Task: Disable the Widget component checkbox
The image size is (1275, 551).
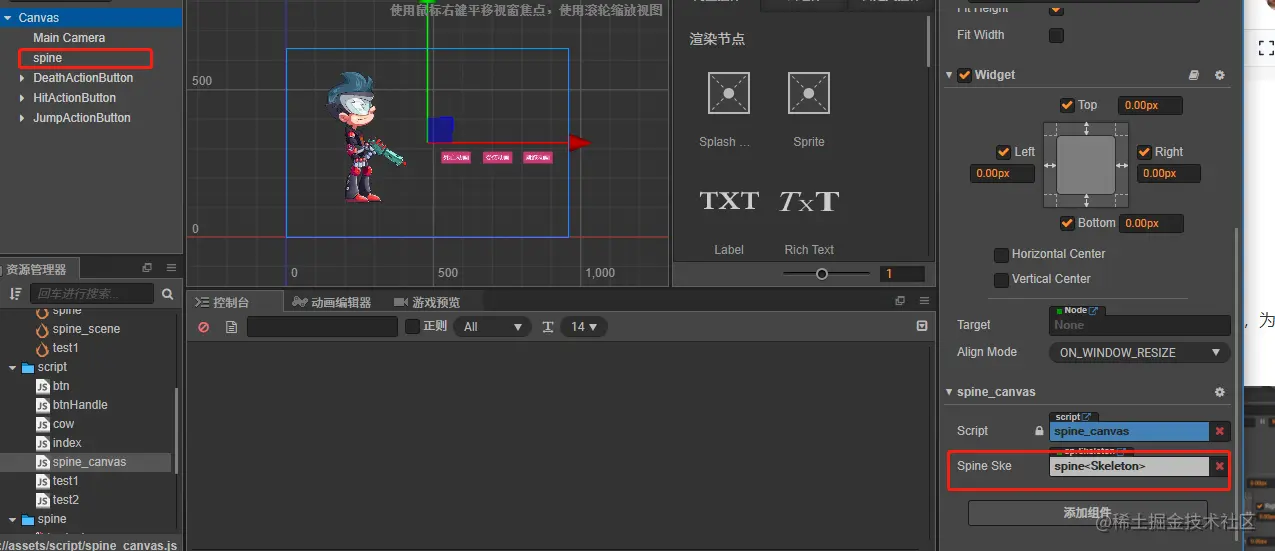Action: [964, 75]
